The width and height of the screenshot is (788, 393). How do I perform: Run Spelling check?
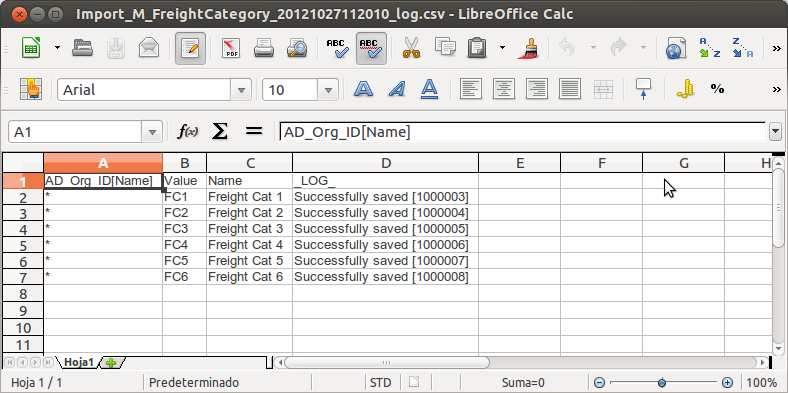point(338,48)
